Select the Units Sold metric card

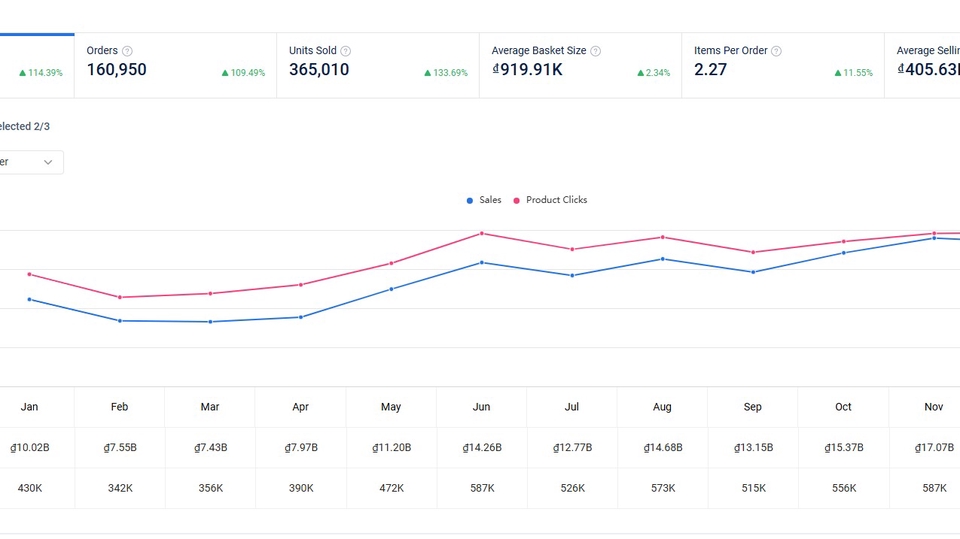click(377, 65)
